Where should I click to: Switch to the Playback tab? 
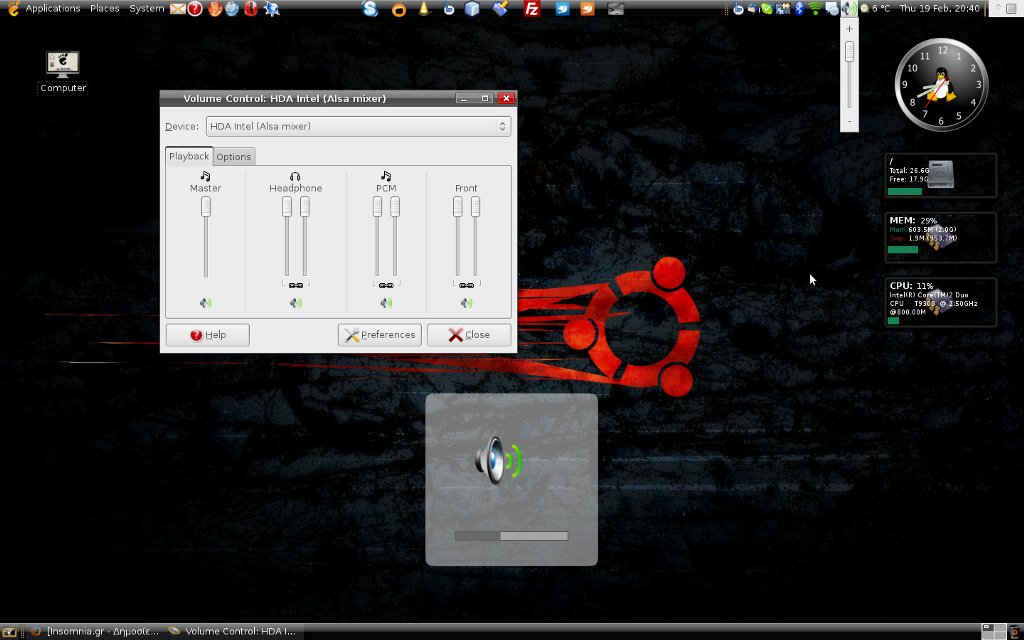pyautogui.click(x=189, y=156)
